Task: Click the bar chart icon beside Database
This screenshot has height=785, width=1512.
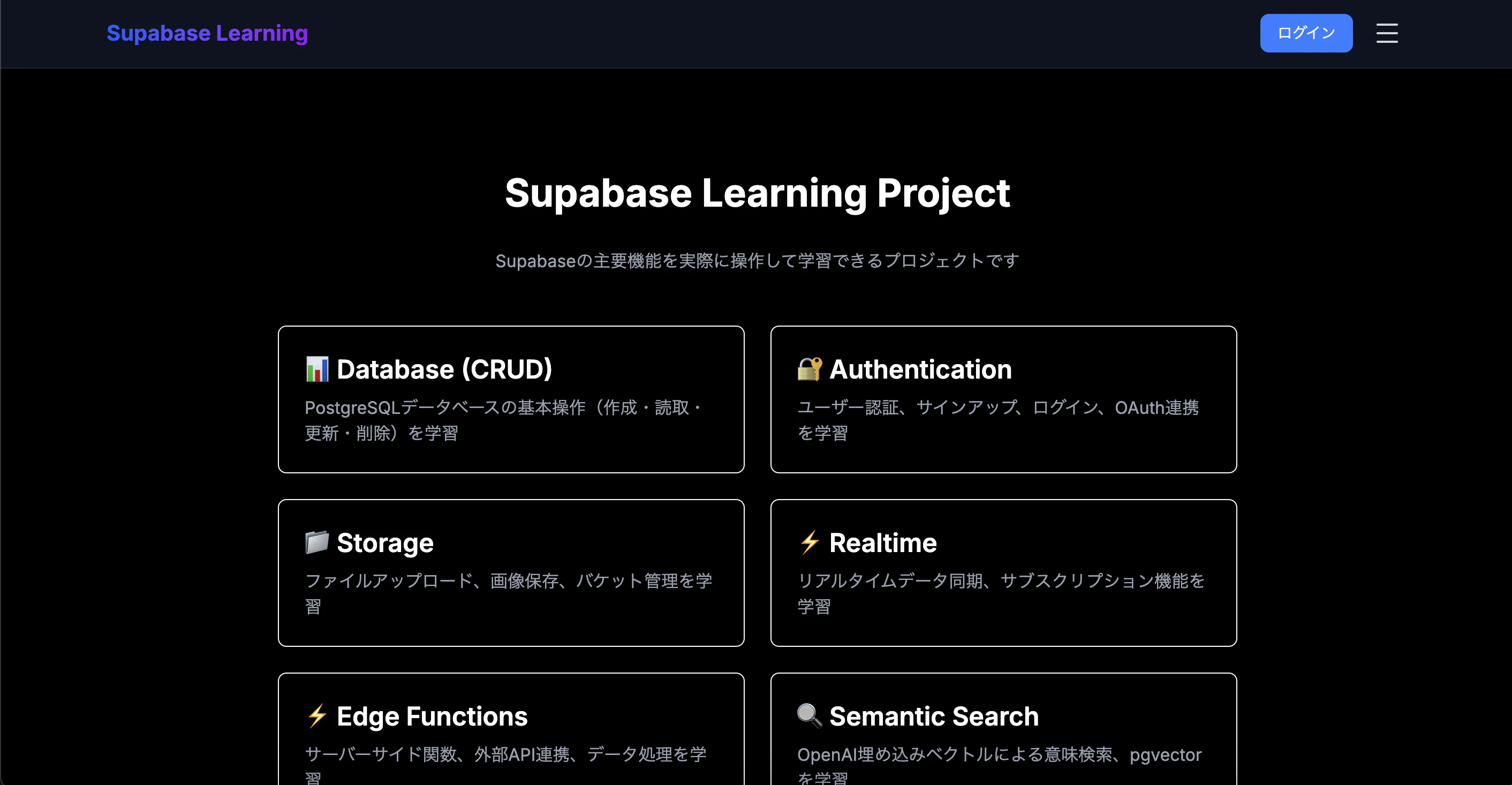Action: point(317,369)
